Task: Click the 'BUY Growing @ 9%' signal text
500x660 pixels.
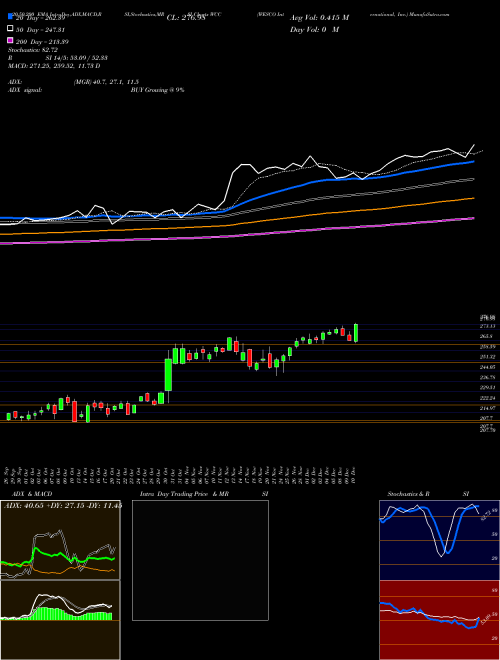Action: pos(157,90)
